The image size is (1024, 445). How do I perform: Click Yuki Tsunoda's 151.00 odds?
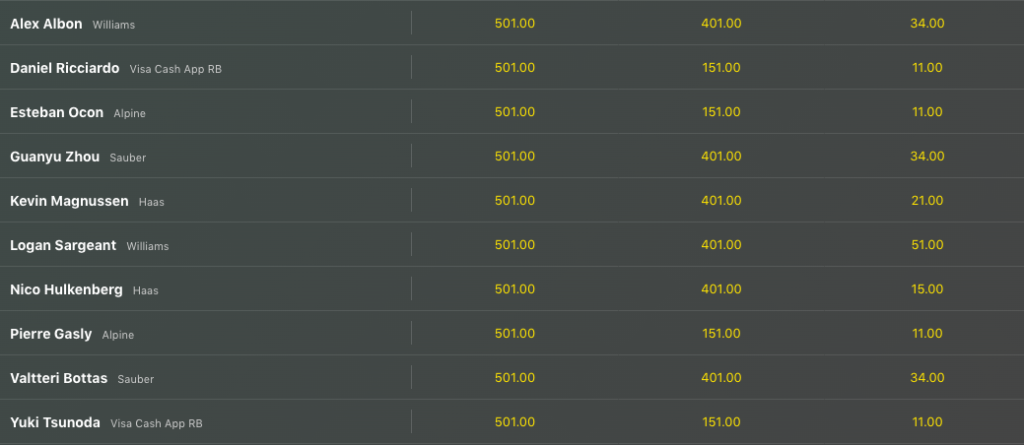[721, 423]
